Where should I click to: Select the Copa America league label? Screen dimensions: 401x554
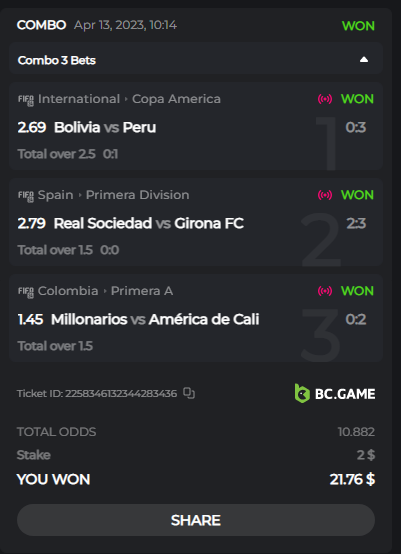(x=176, y=99)
